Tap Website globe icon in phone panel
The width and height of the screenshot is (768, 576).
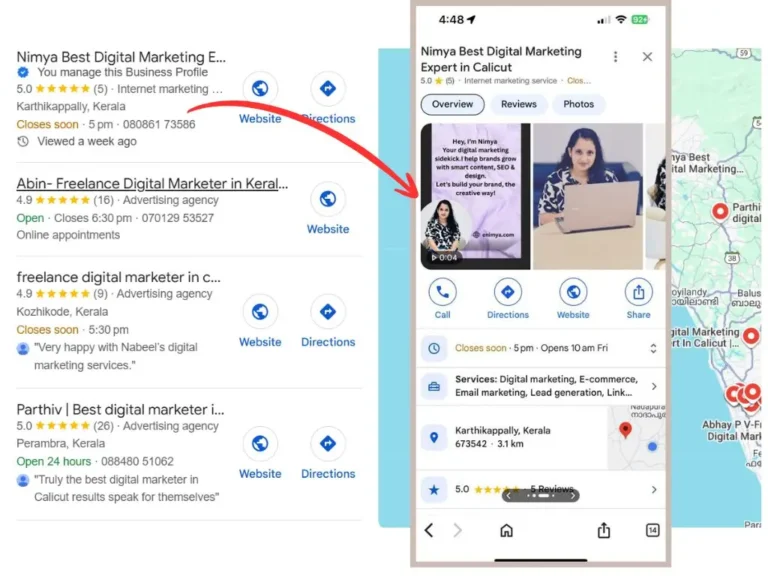click(573, 292)
